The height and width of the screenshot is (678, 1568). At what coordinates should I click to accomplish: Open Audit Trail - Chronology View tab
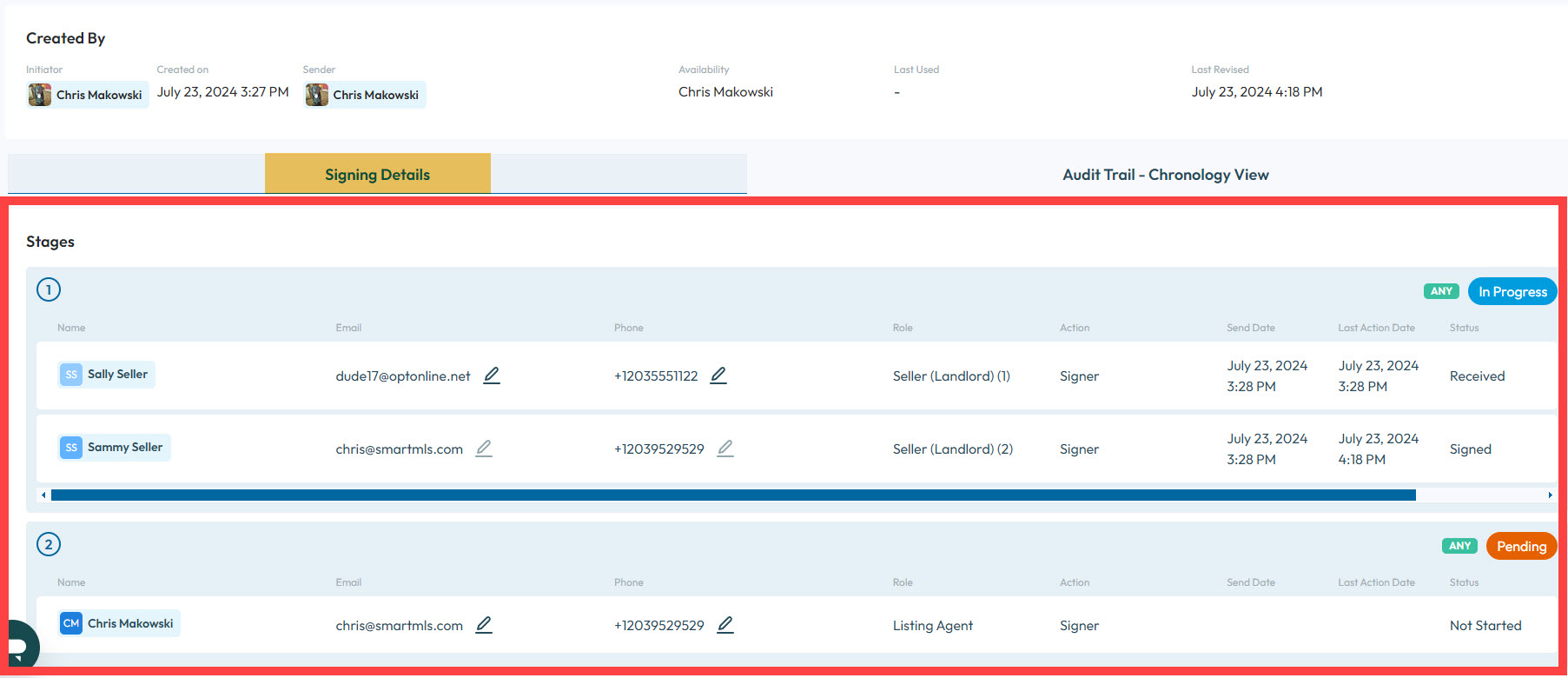(x=1166, y=175)
